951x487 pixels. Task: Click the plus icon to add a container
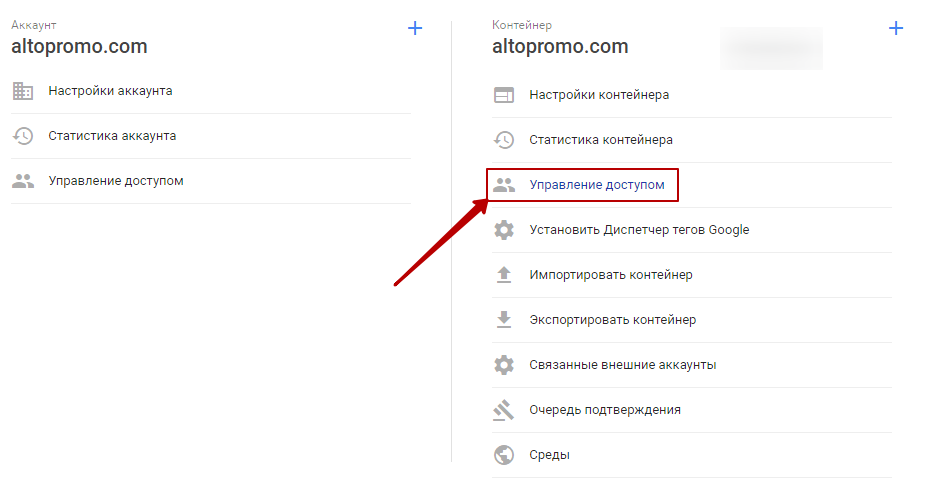click(x=896, y=28)
